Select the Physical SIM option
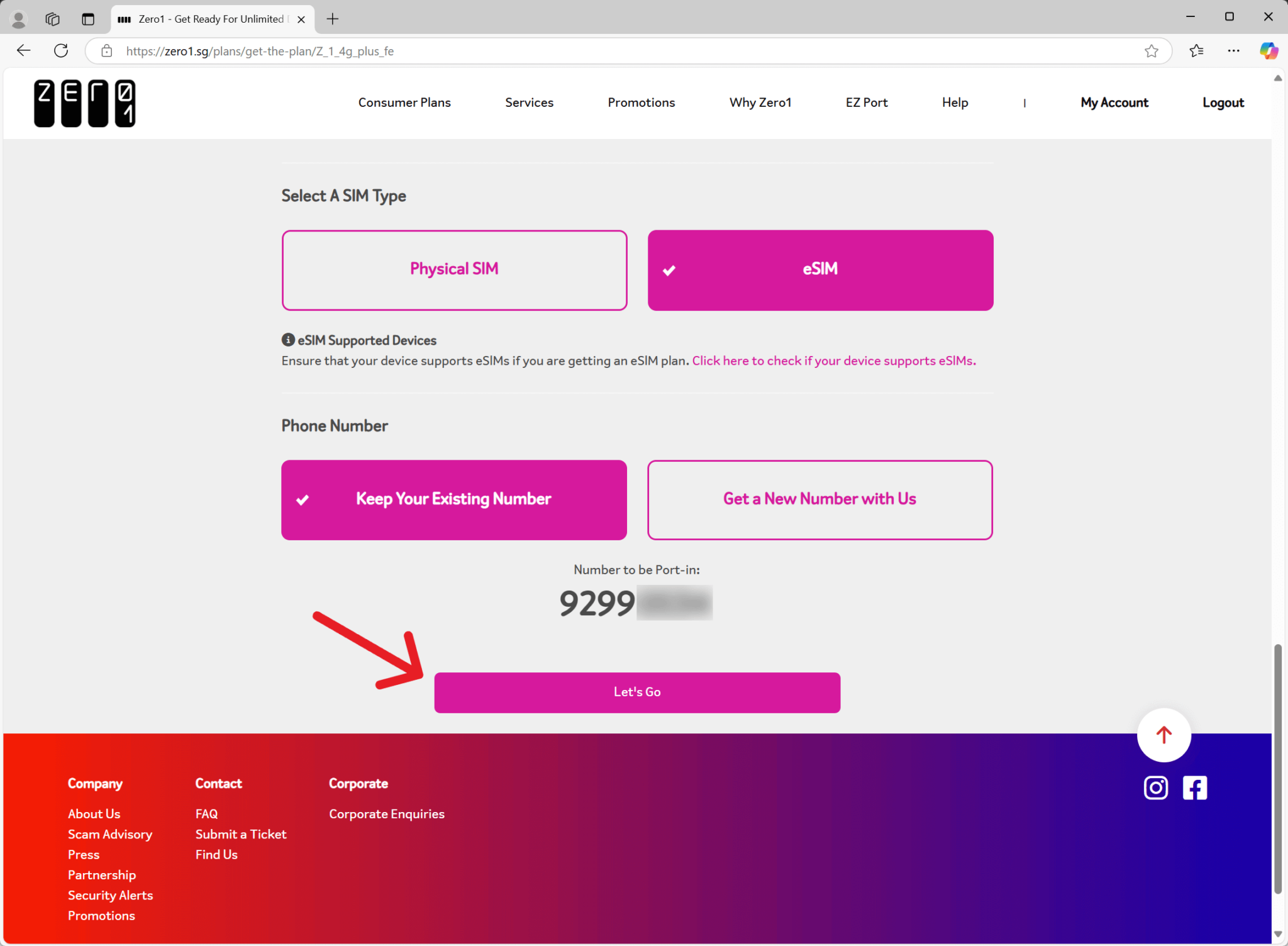1288x946 pixels. click(x=453, y=270)
